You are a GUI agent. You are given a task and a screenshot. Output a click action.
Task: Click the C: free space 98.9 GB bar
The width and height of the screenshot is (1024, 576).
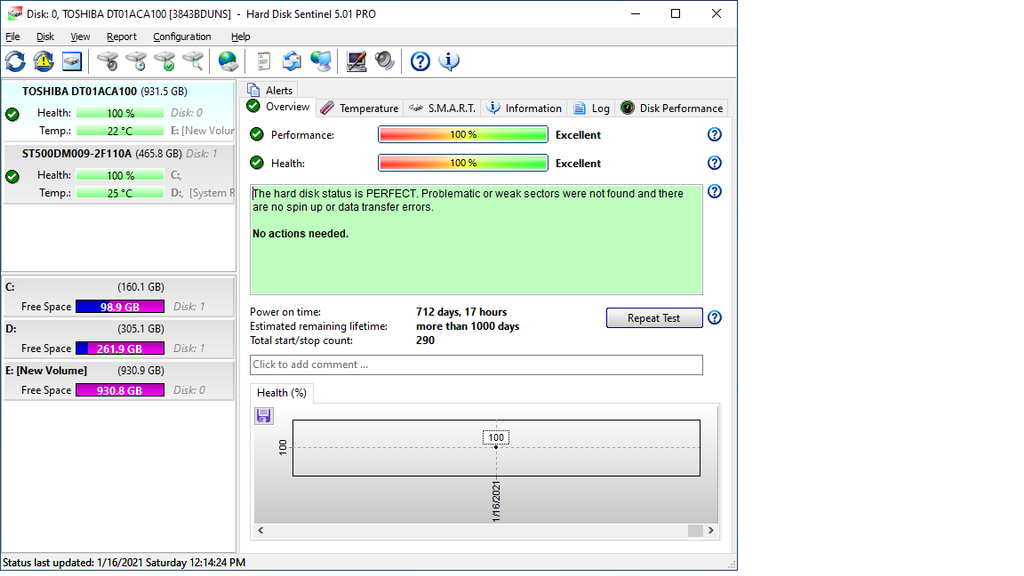120,307
